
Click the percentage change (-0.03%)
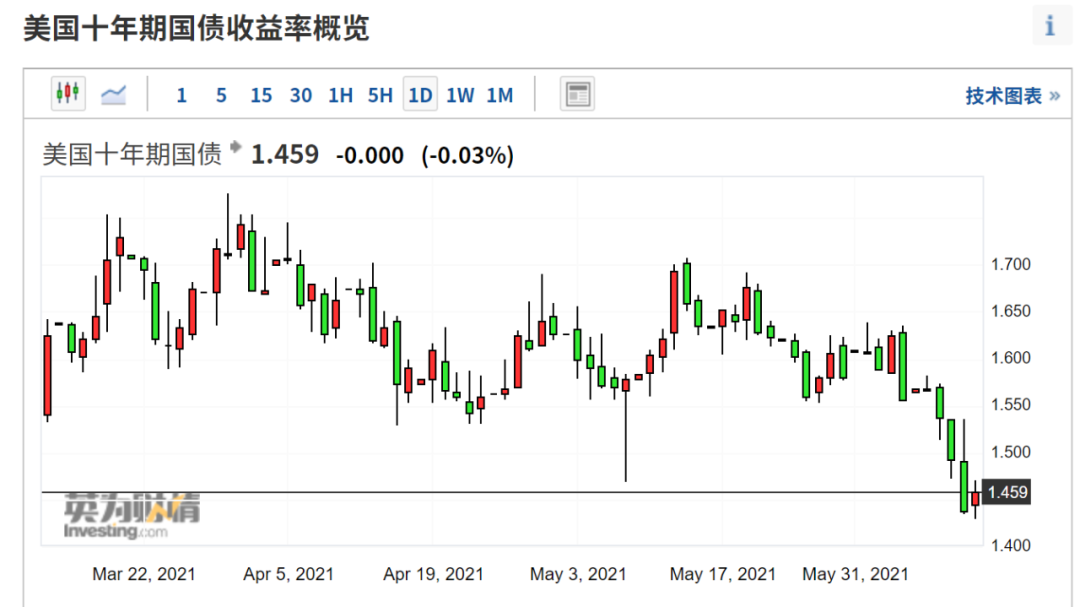click(468, 155)
